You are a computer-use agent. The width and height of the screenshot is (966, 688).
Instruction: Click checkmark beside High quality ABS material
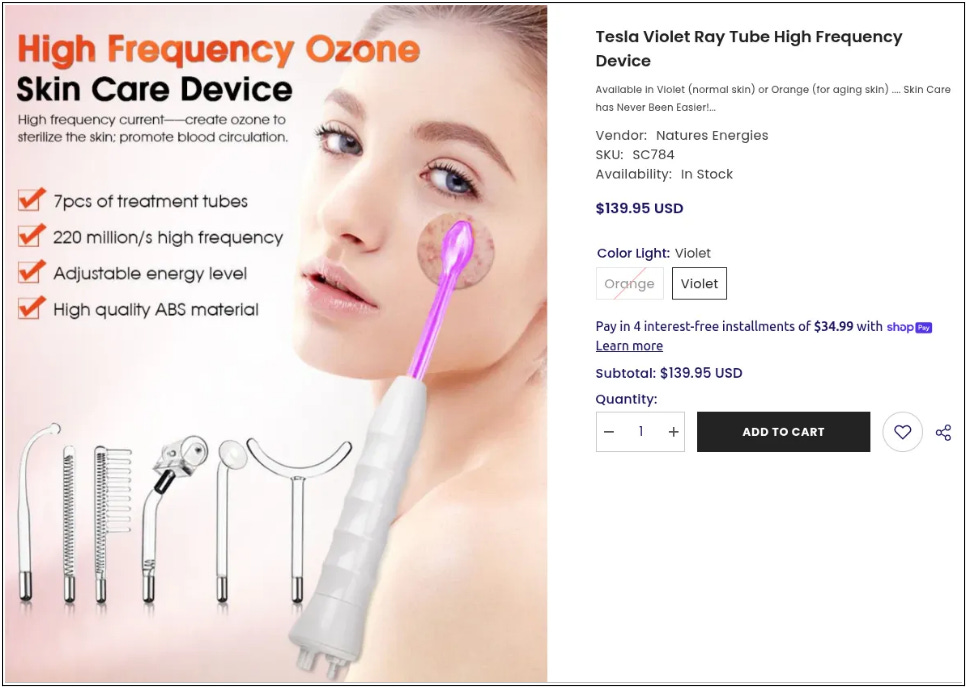tap(31, 307)
